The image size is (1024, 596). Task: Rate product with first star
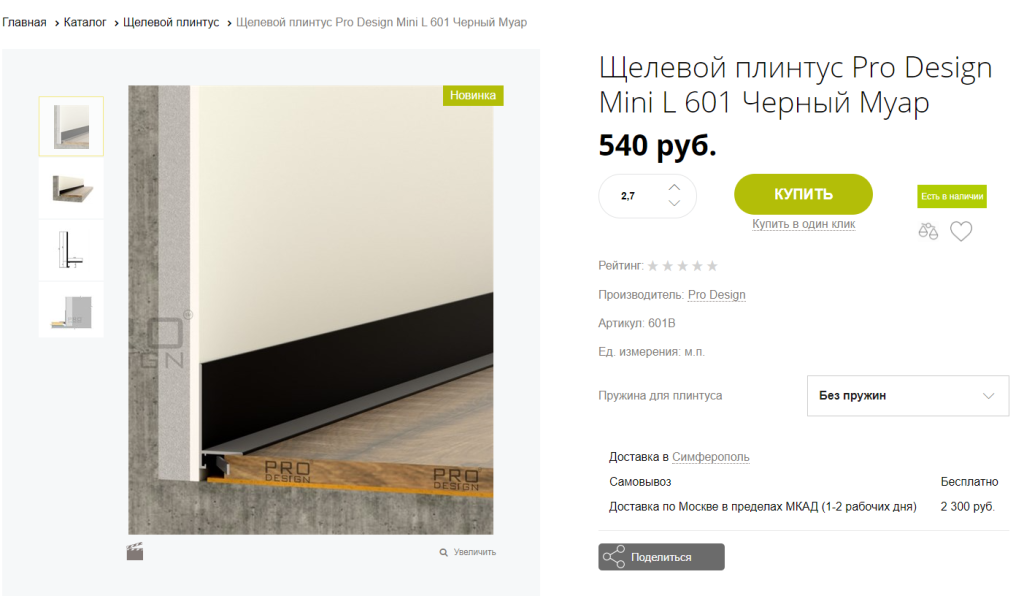(x=652, y=266)
